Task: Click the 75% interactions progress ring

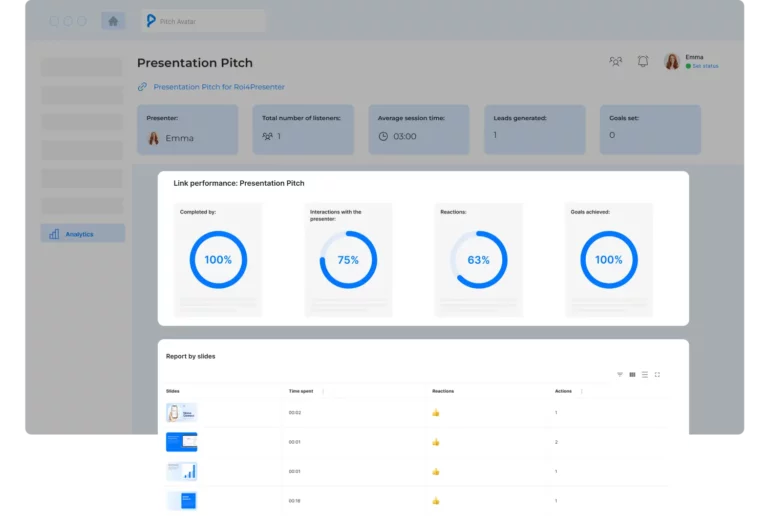Action: [348, 260]
